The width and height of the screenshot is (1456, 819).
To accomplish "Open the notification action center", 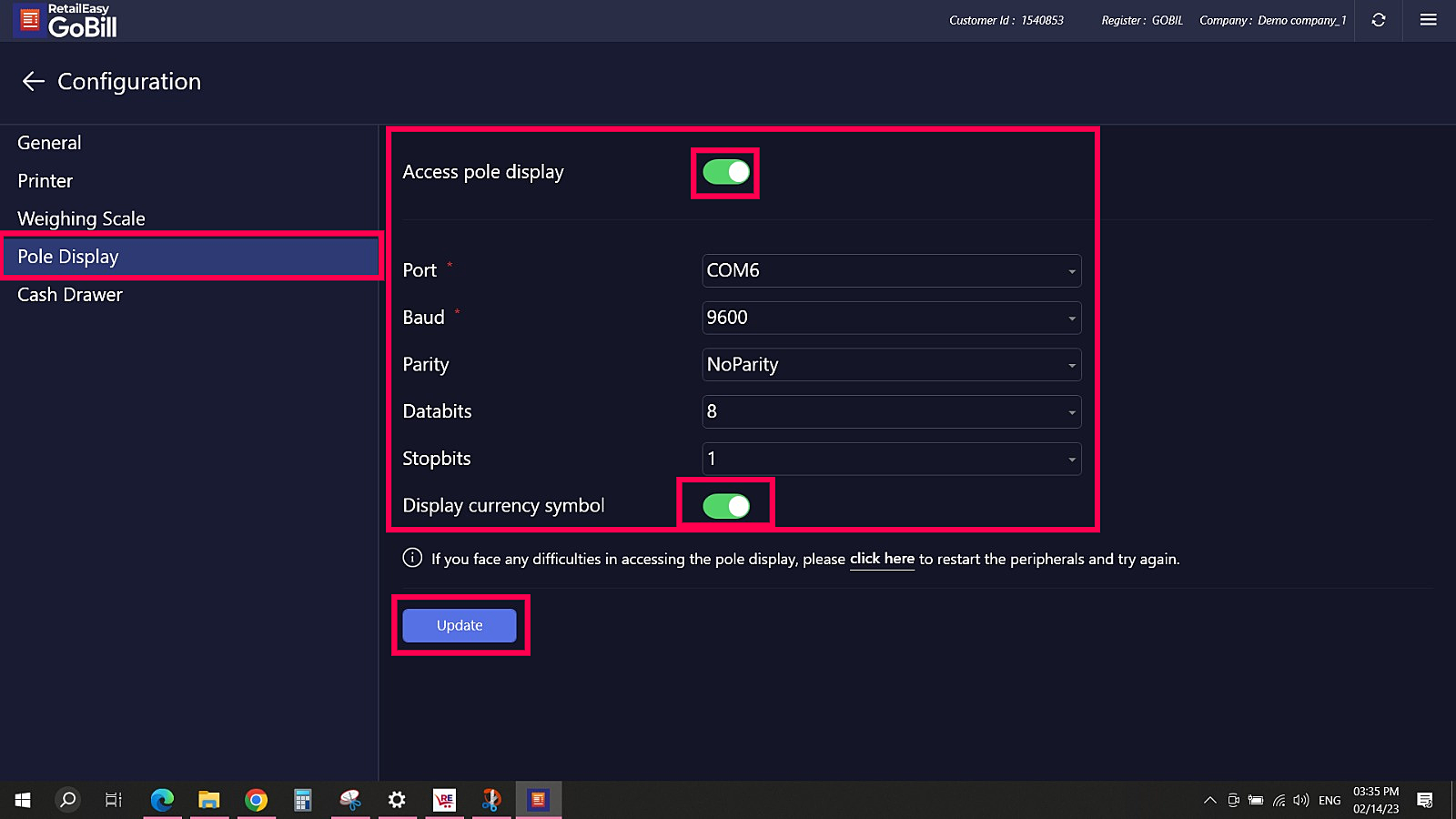I will 1425,801.
